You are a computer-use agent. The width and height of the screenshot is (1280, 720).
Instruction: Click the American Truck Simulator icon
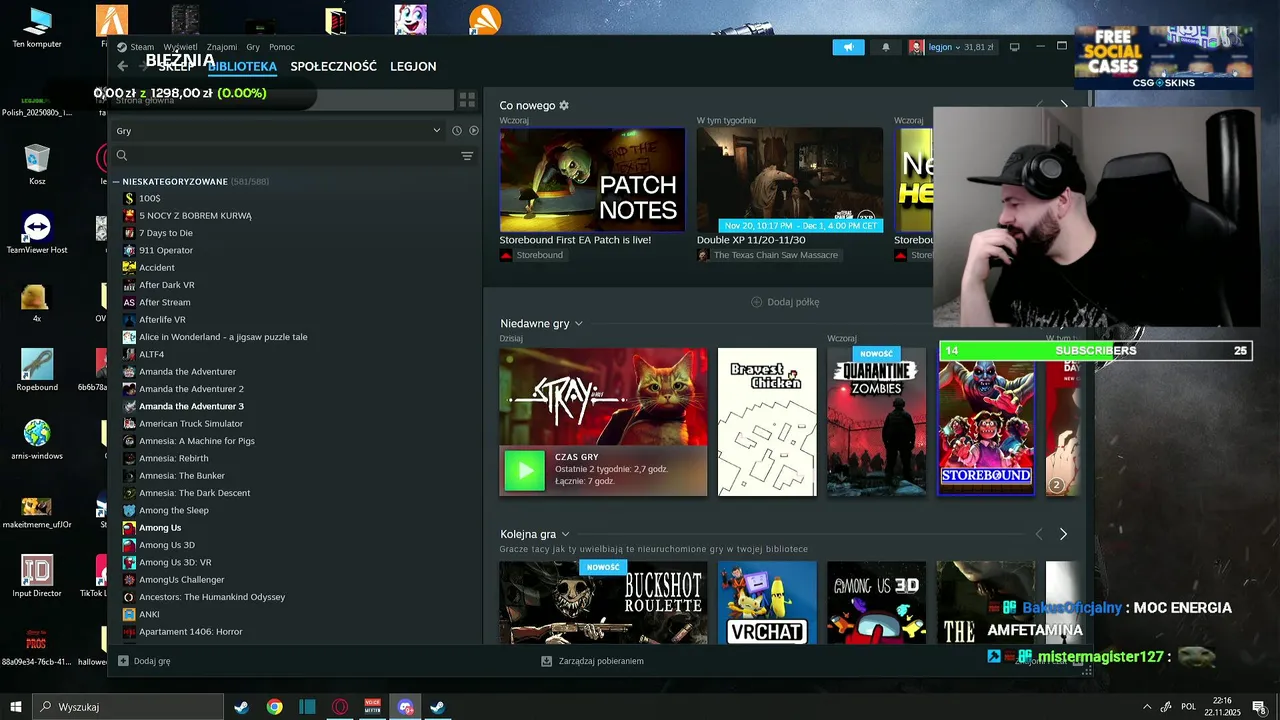[x=129, y=423]
